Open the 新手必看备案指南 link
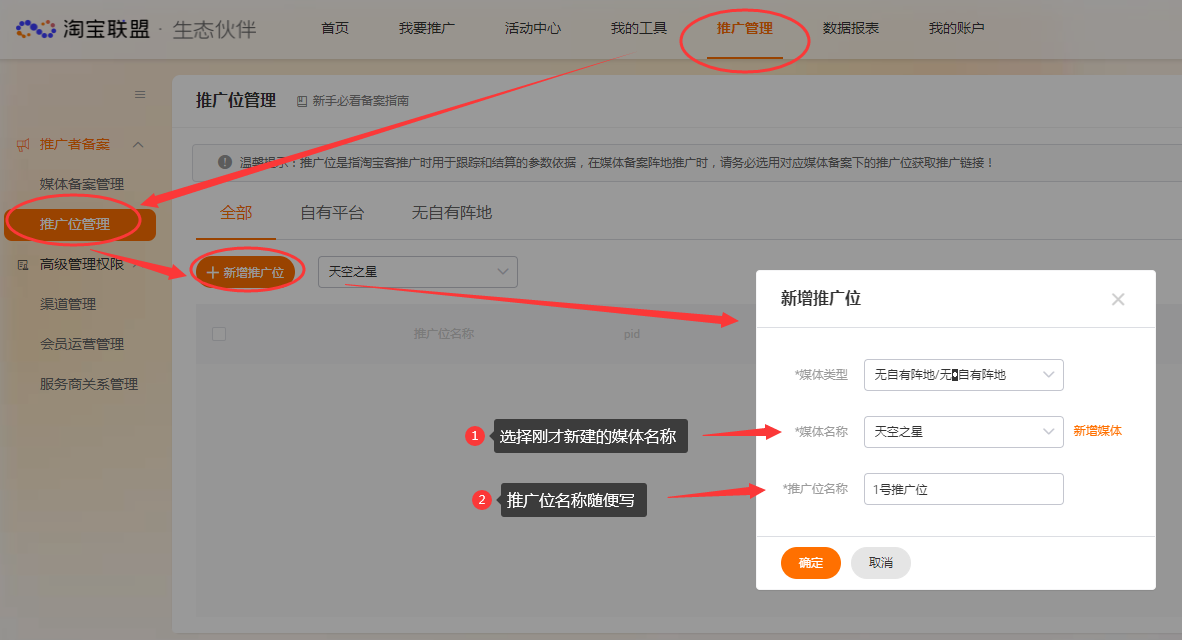1182x640 pixels. [360, 101]
